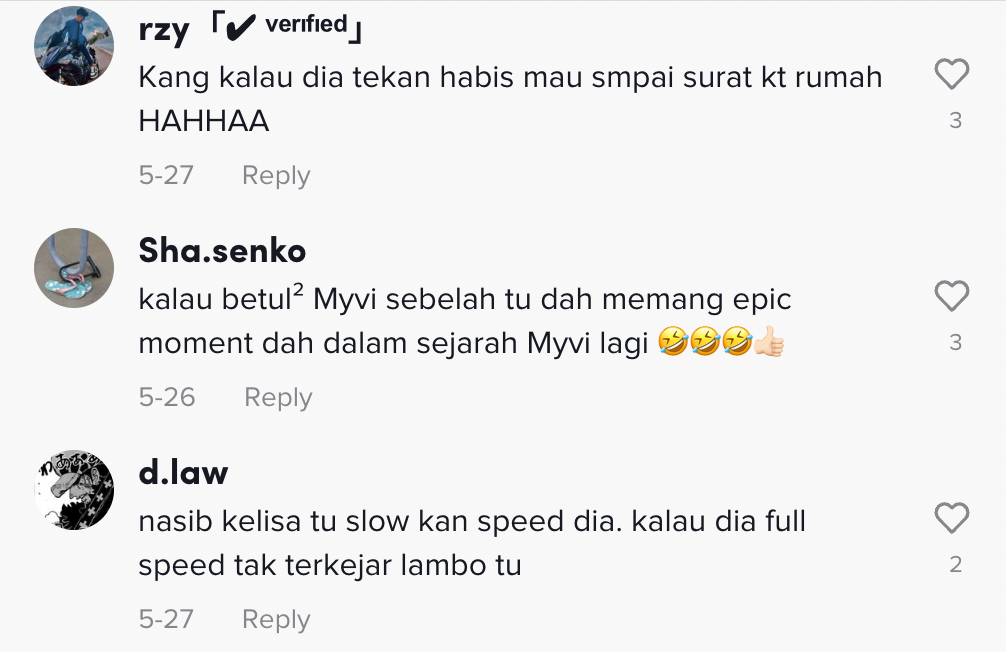Select Sha.senko's comment about Myvi
Image resolution: width=1006 pixels, height=652 pixels.
coord(465,321)
